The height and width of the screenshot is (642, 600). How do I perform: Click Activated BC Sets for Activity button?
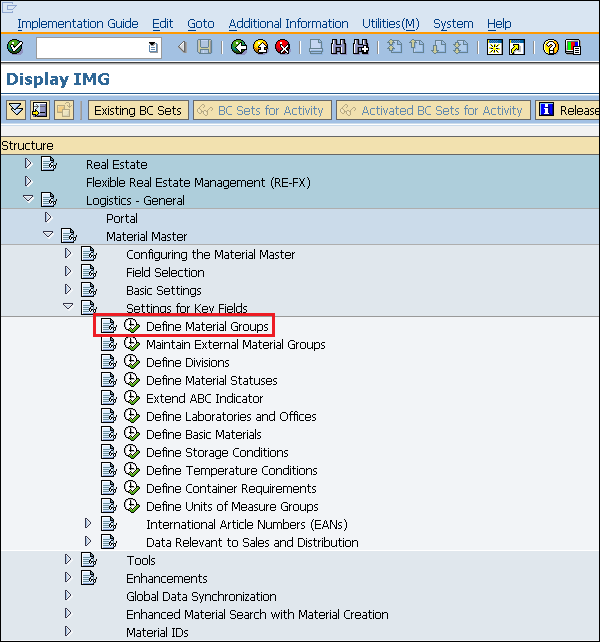point(433,110)
